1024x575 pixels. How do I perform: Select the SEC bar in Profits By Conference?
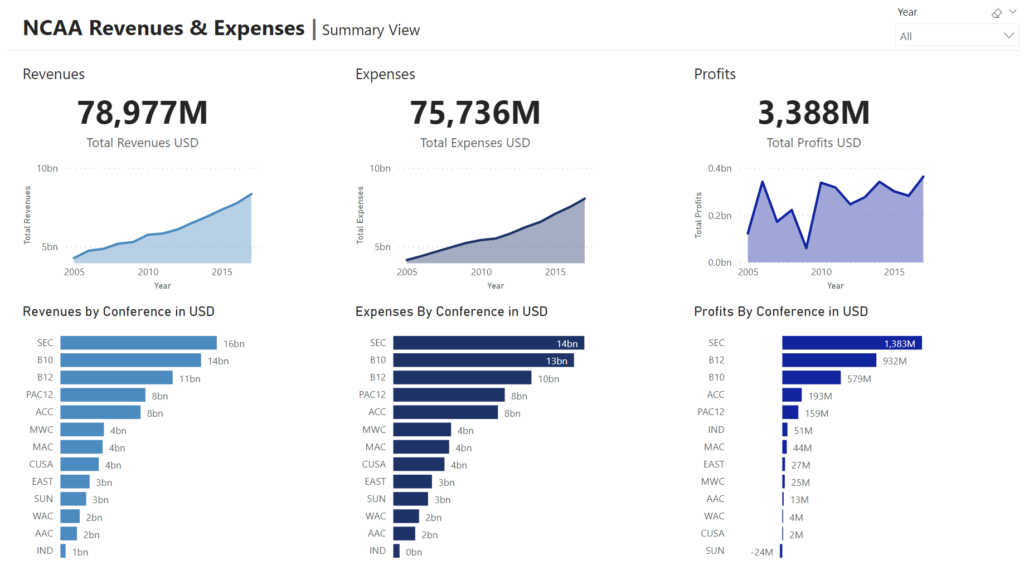[851, 343]
